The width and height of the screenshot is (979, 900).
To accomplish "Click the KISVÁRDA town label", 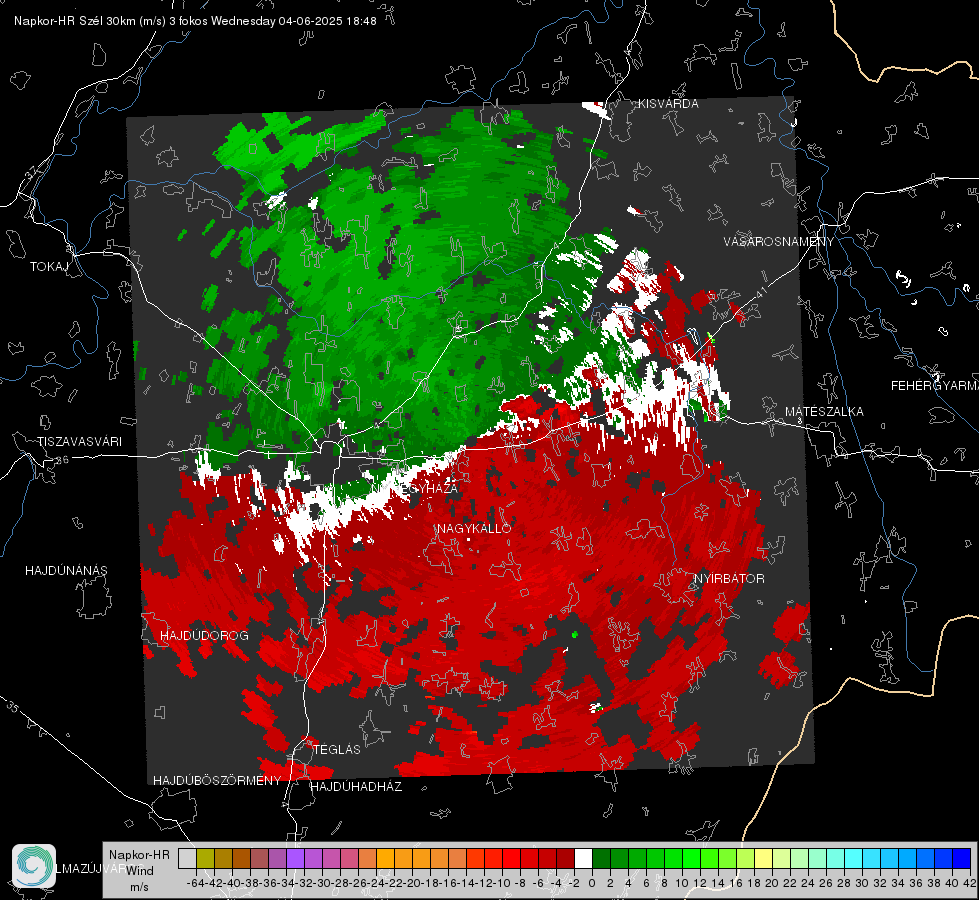I will 668,104.
